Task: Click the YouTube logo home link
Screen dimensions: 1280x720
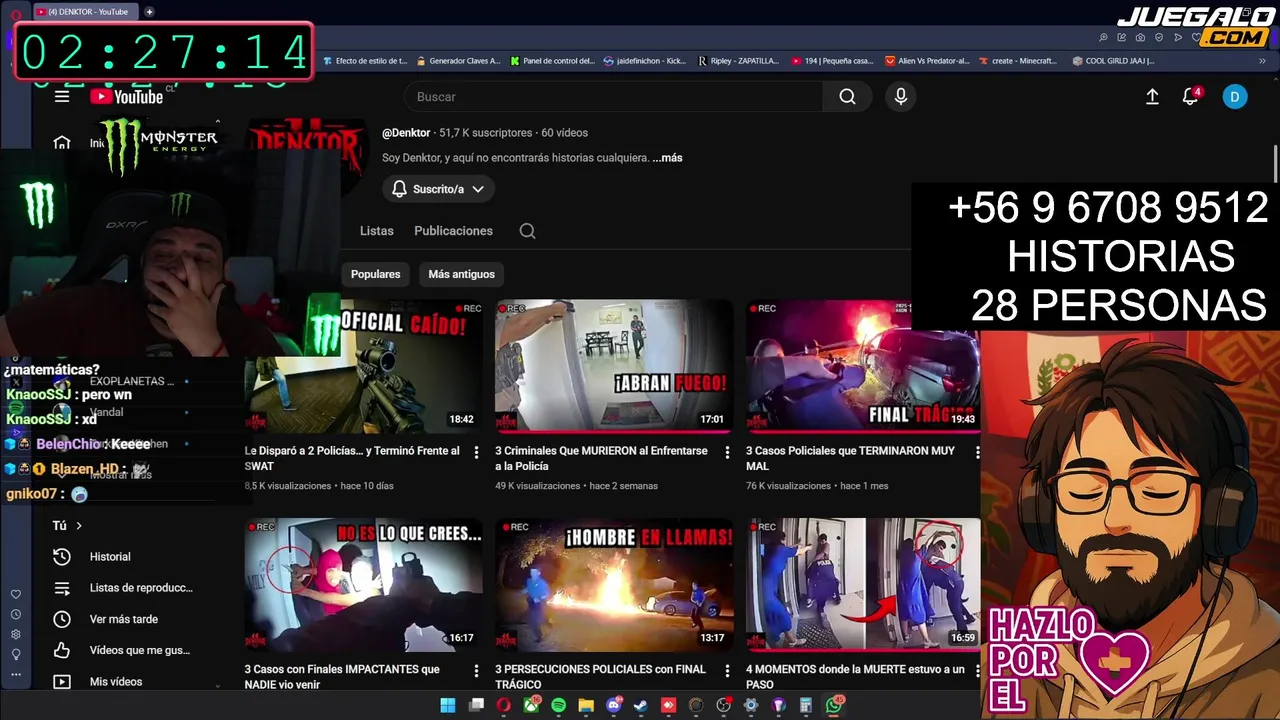Action: (x=126, y=96)
